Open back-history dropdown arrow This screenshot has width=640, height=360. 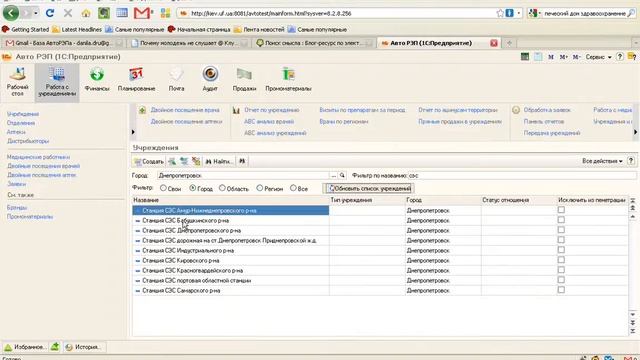36,13
